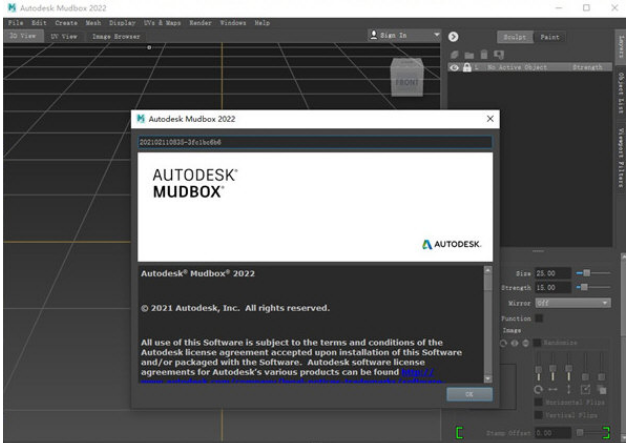Viewport: 627px width, 443px height.
Task: Open the Render menu
Action: pyautogui.click(x=200, y=23)
